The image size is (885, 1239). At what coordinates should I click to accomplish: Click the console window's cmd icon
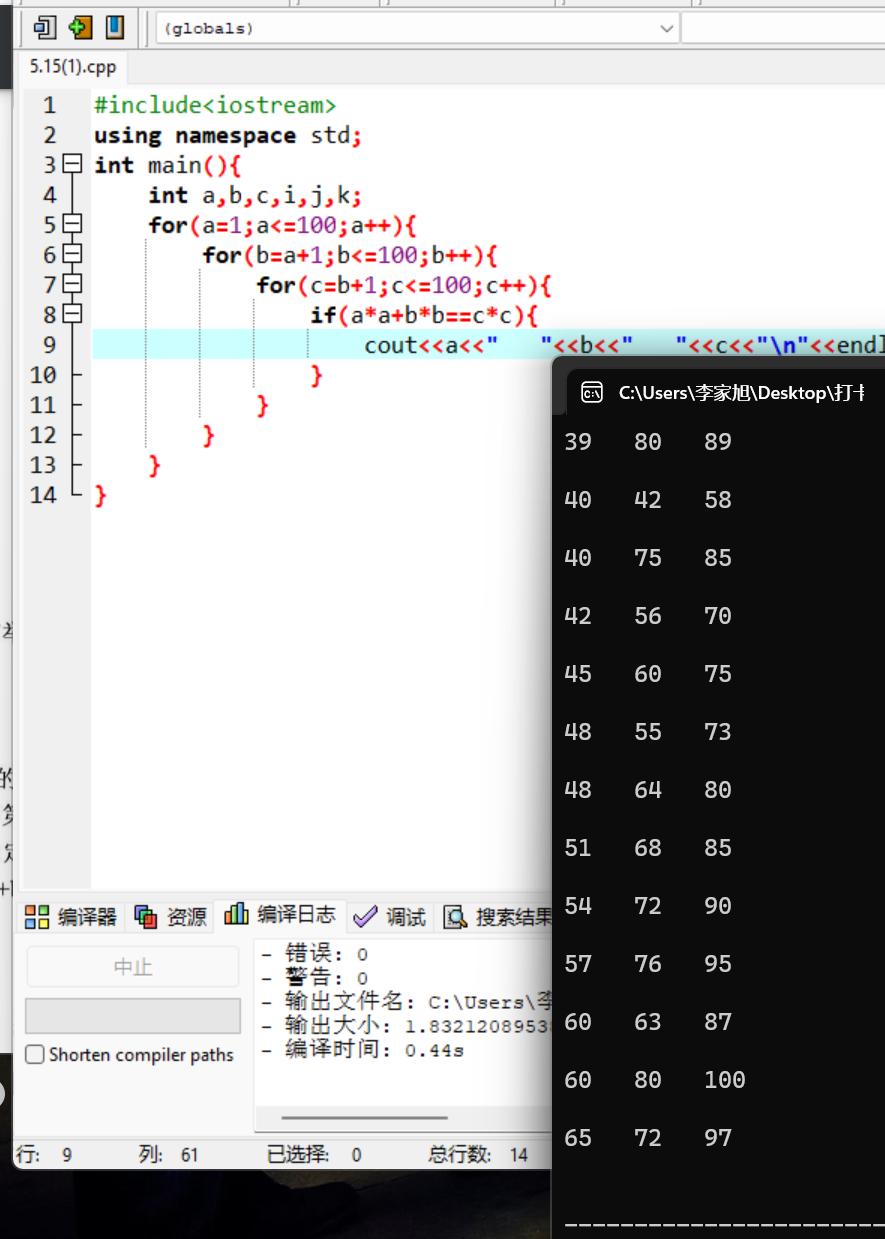592,393
